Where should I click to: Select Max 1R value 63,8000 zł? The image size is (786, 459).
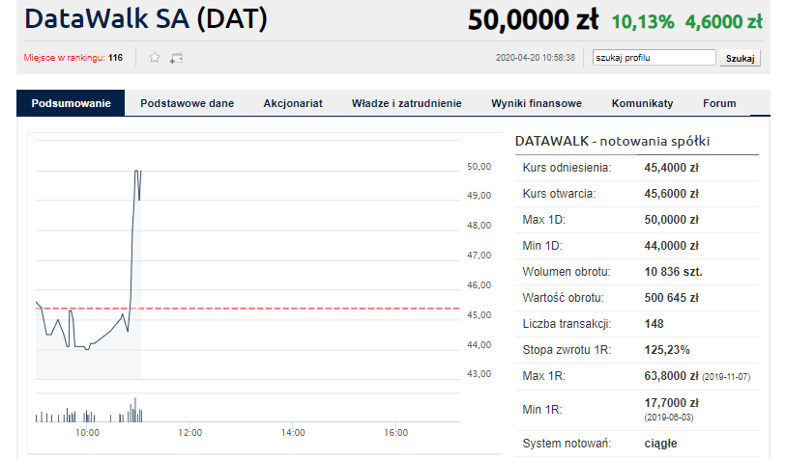pyautogui.click(x=671, y=376)
